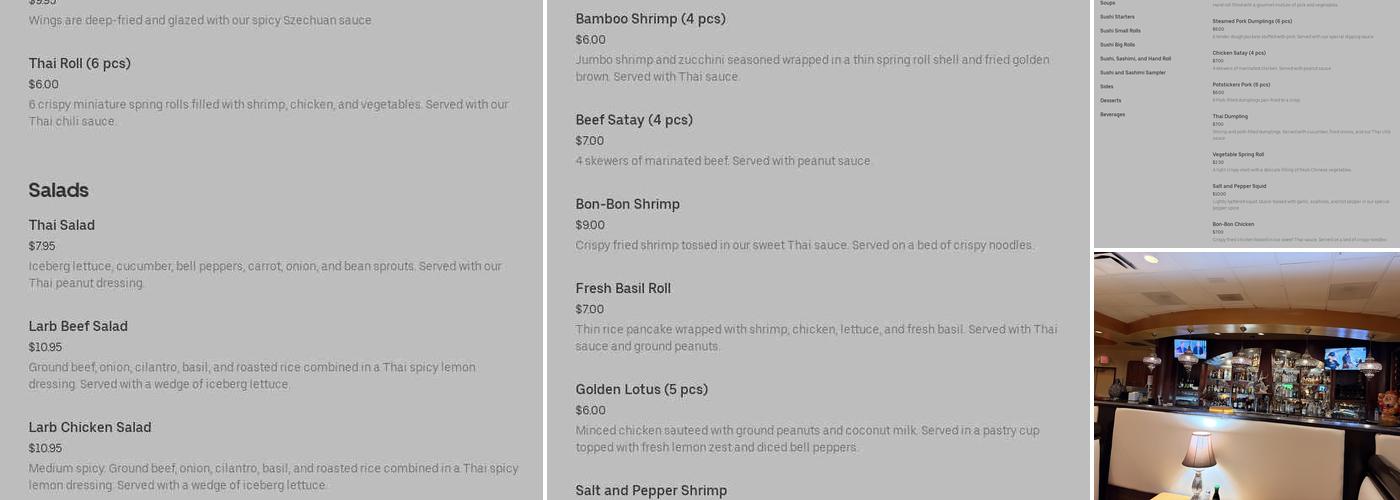Click the Thai Roll (6 pcs) item

coord(80,64)
